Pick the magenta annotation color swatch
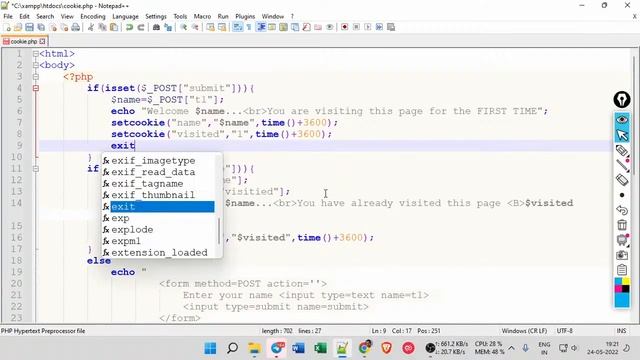 (x=618, y=289)
